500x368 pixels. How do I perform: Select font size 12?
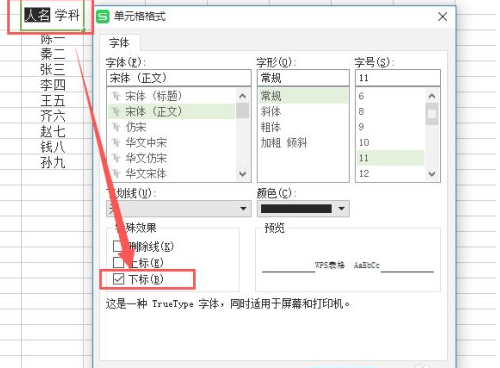[391, 173]
